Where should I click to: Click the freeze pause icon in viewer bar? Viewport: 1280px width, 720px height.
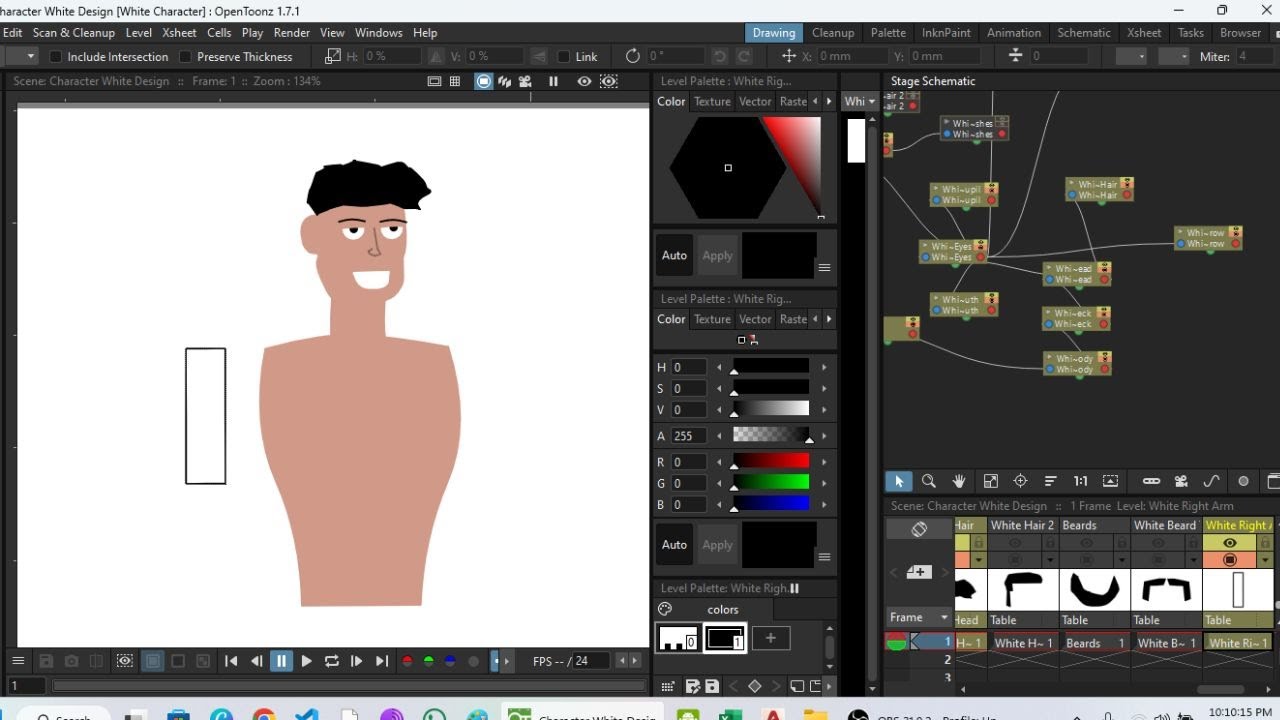553,81
